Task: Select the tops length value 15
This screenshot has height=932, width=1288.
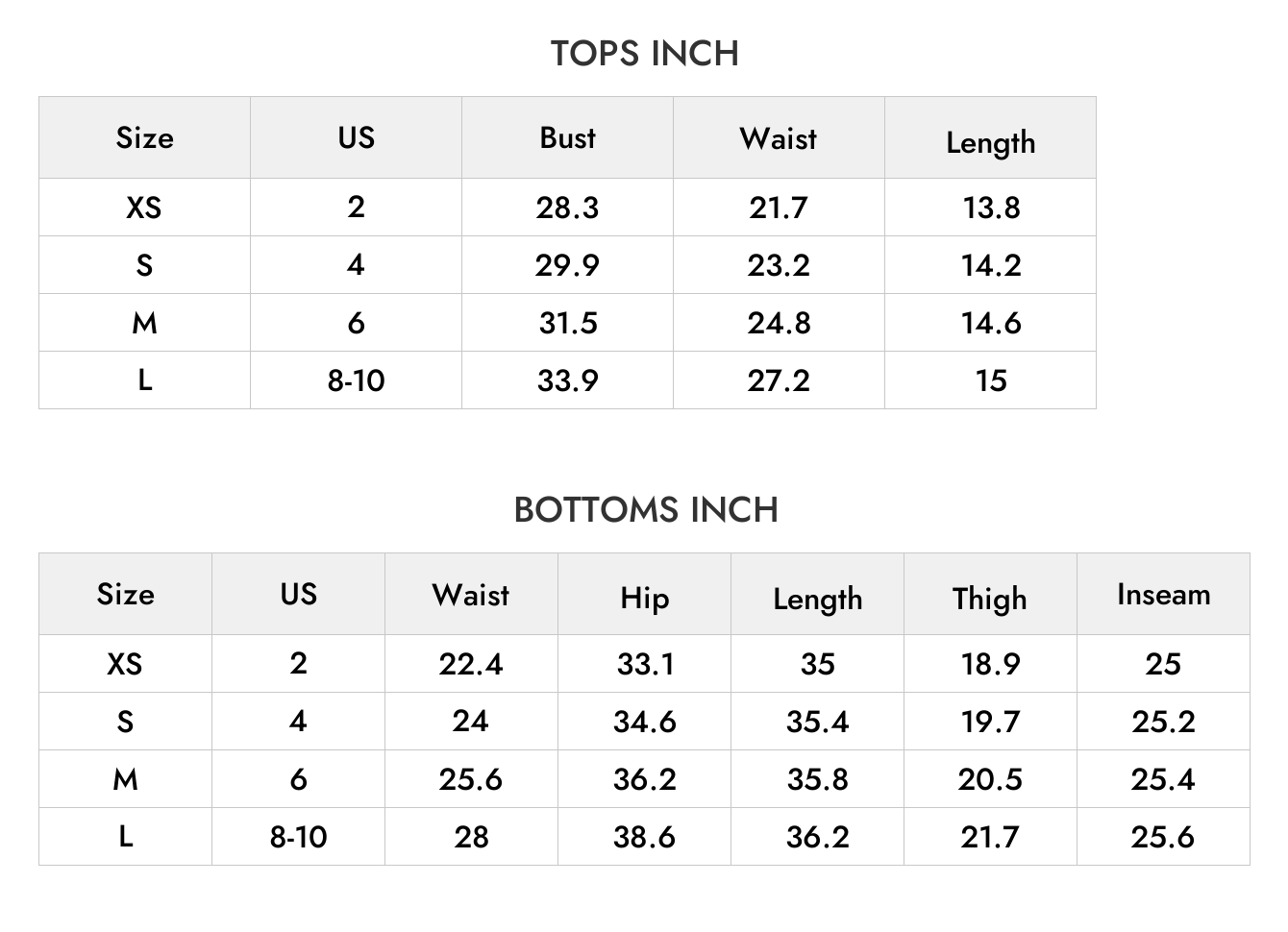Action: pyautogui.click(x=991, y=380)
